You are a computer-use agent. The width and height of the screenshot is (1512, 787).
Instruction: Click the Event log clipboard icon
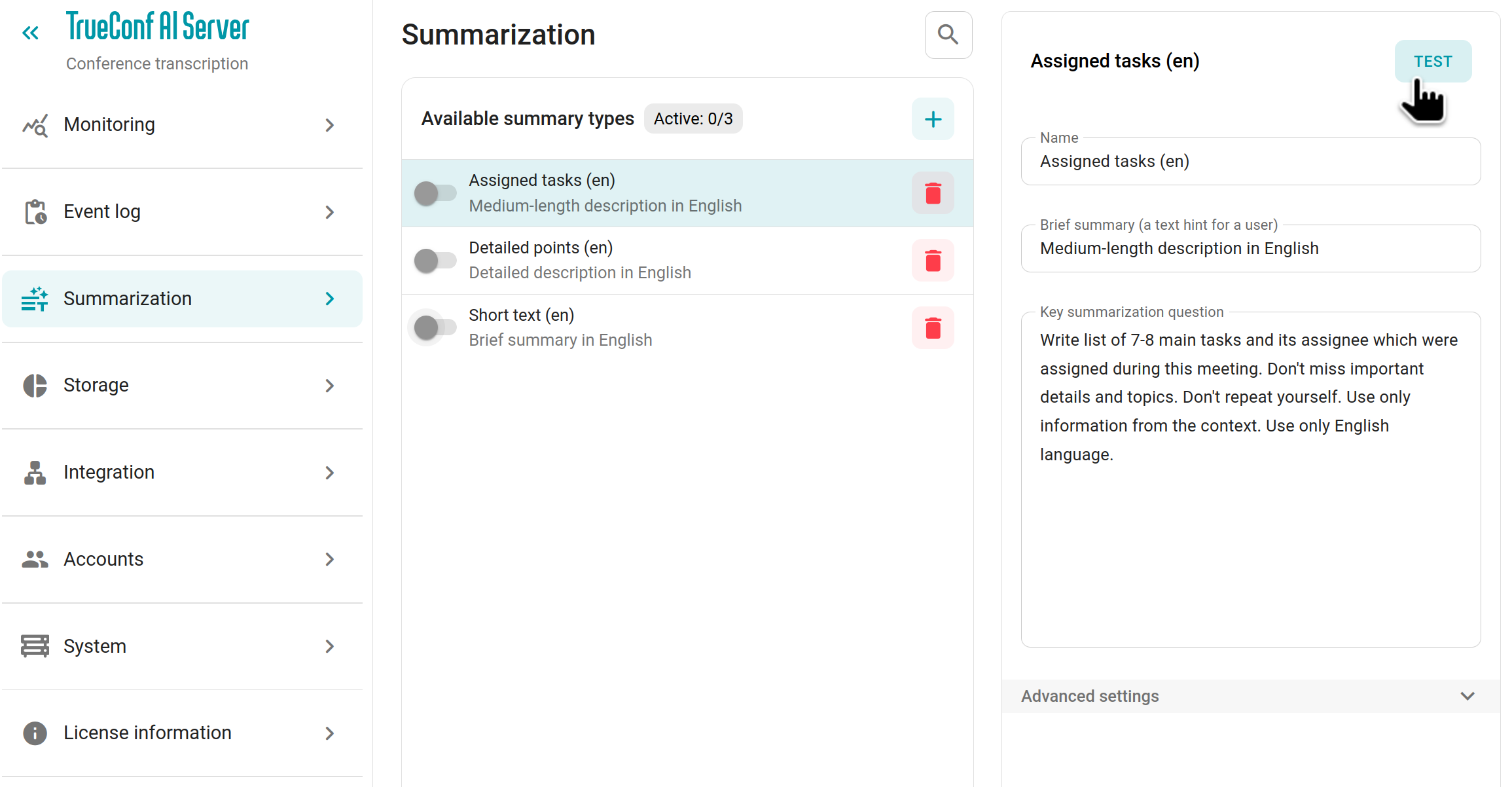pos(35,212)
